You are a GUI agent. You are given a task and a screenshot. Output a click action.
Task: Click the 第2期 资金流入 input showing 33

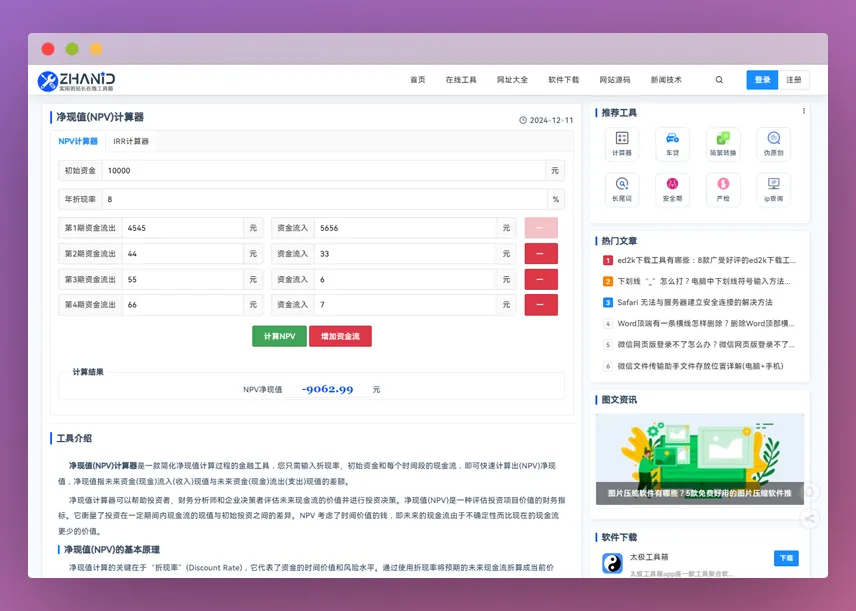pyautogui.click(x=405, y=253)
